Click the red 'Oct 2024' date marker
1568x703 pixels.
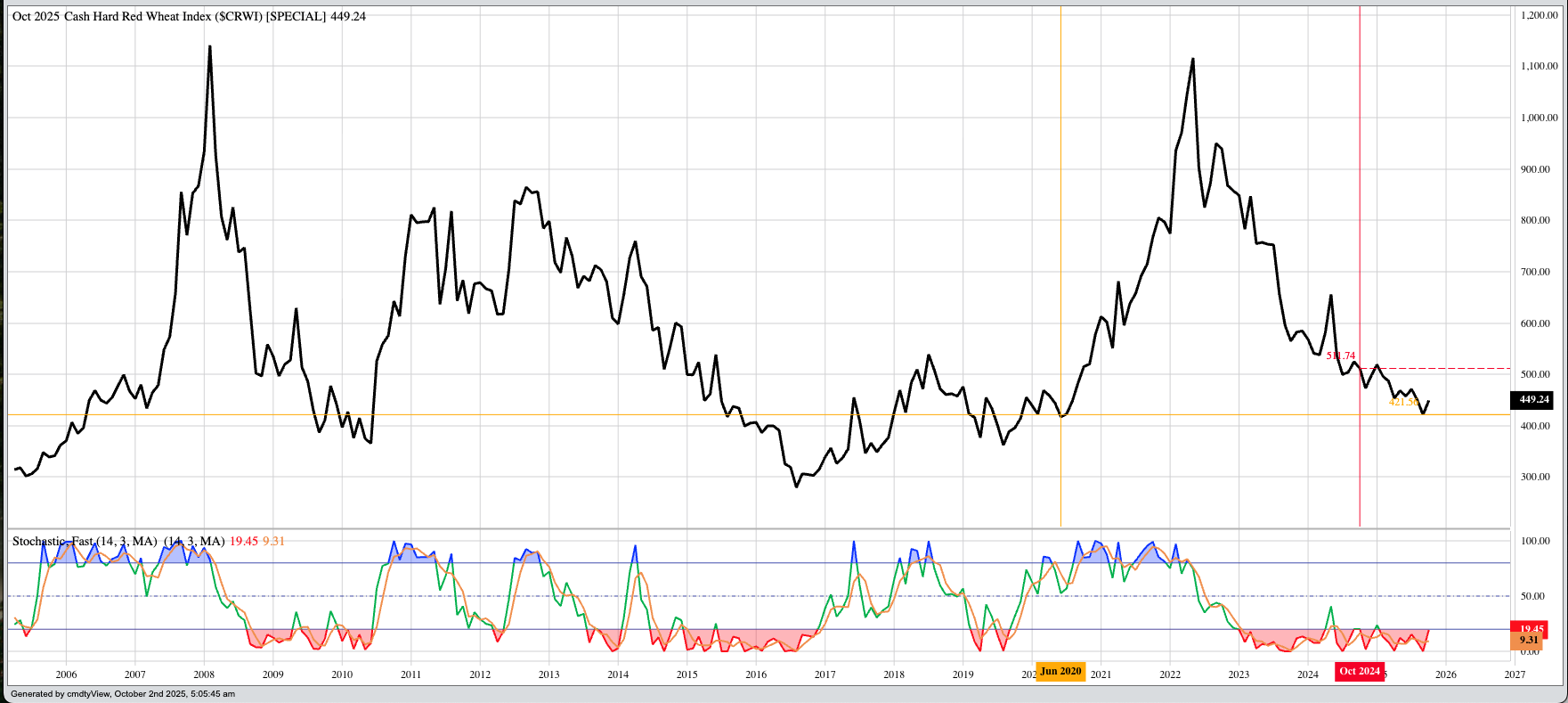tap(1360, 671)
